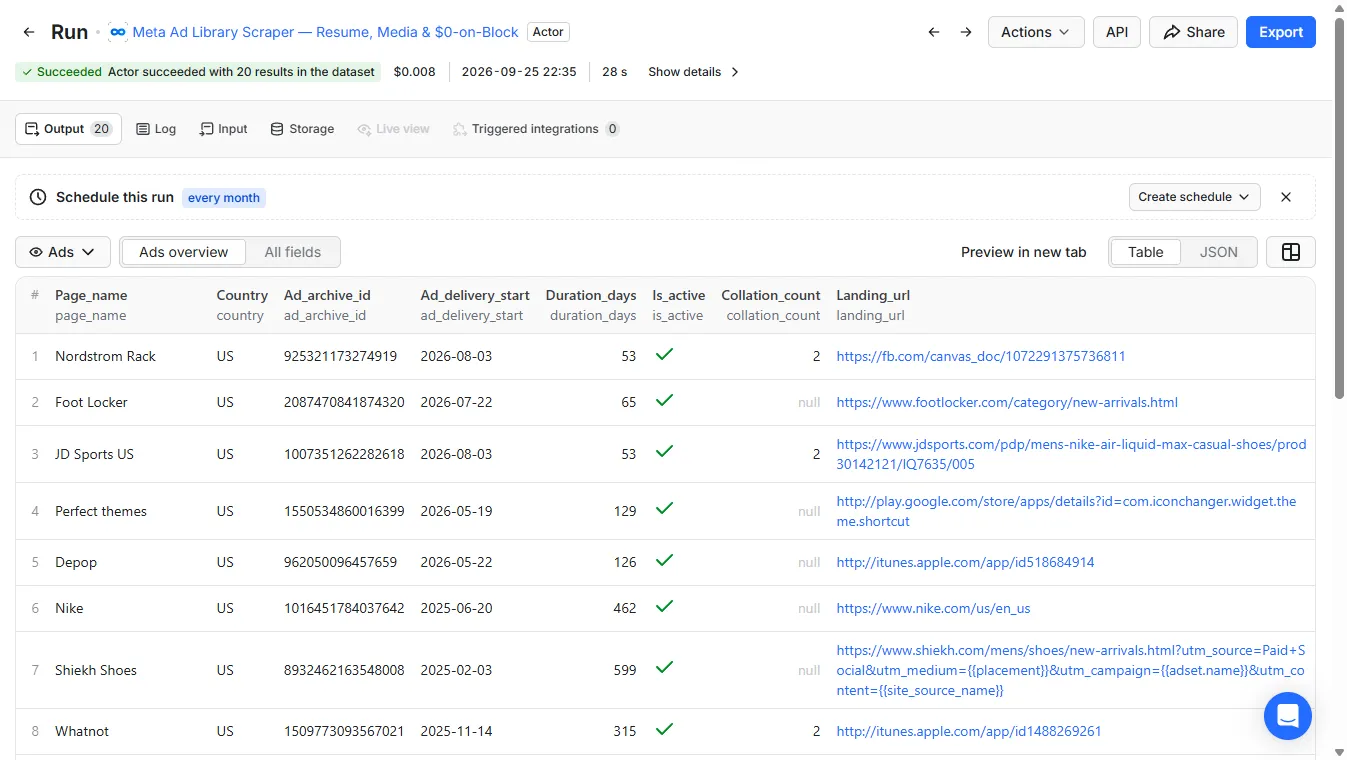
Task: Click the clock icon next to Schedule this run
Action: click(38, 197)
